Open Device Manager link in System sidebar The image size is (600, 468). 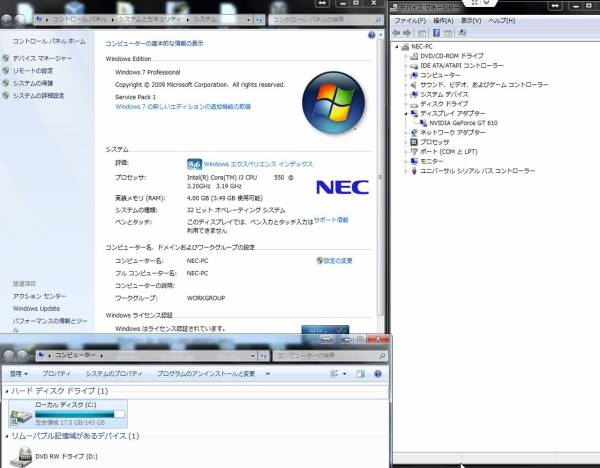click(x=42, y=59)
